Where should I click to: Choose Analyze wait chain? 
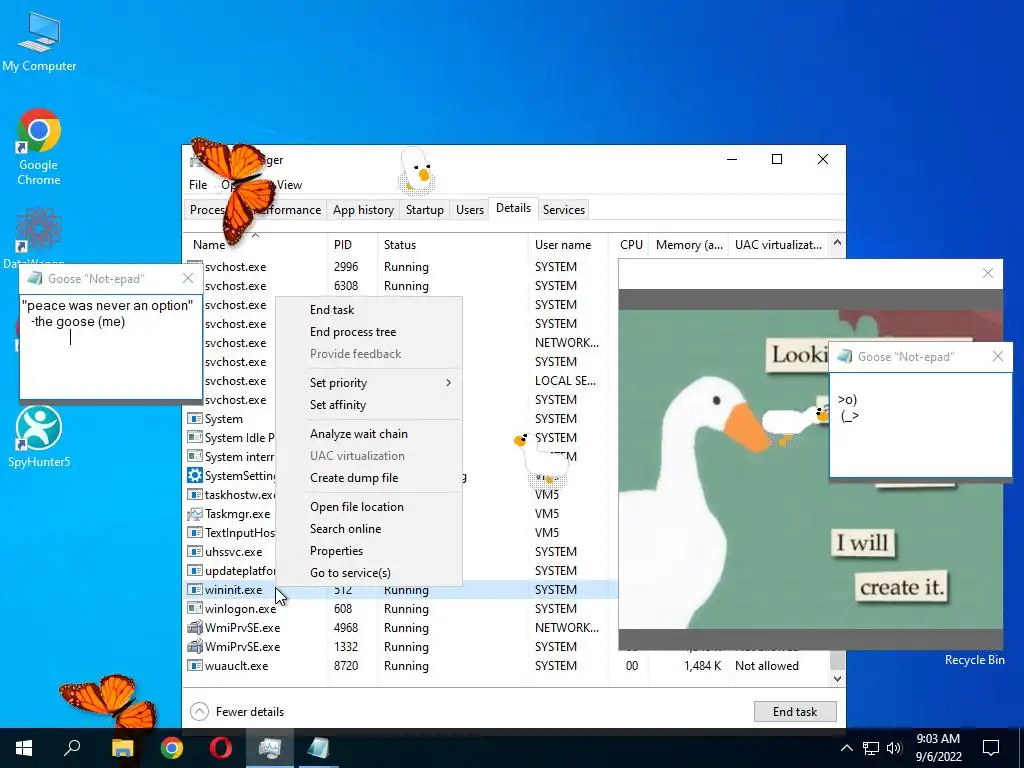click(x=359, y=434)
